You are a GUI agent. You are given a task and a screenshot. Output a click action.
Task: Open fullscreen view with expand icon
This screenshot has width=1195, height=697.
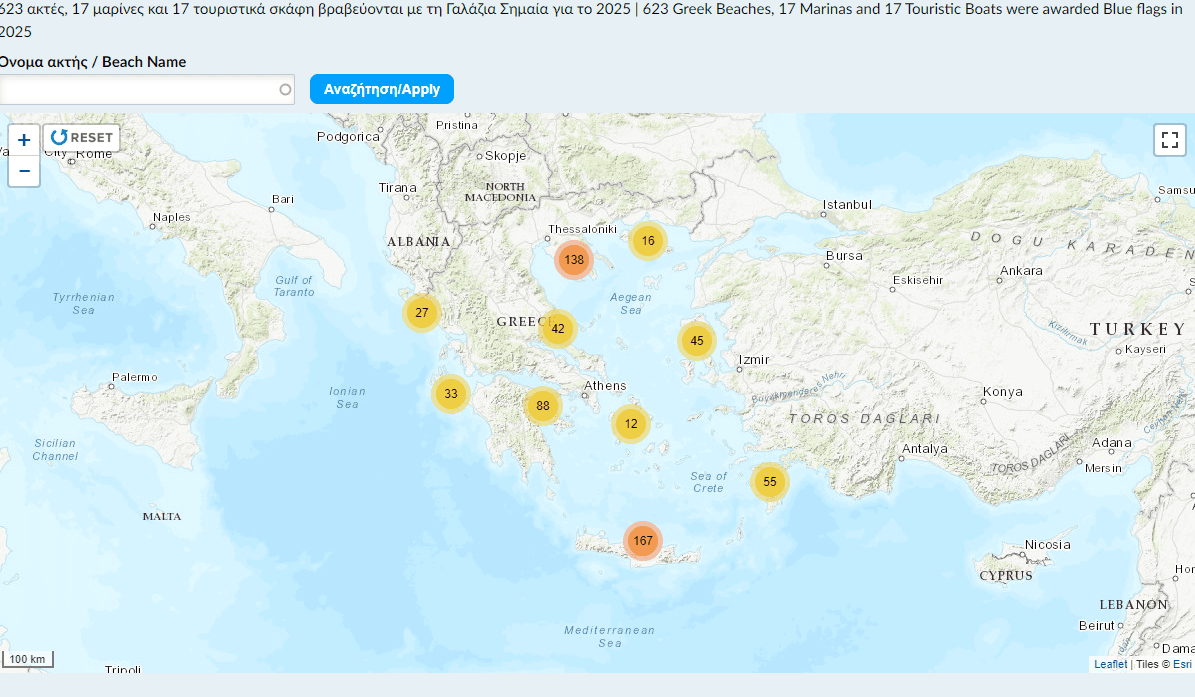pos(1169,140)
